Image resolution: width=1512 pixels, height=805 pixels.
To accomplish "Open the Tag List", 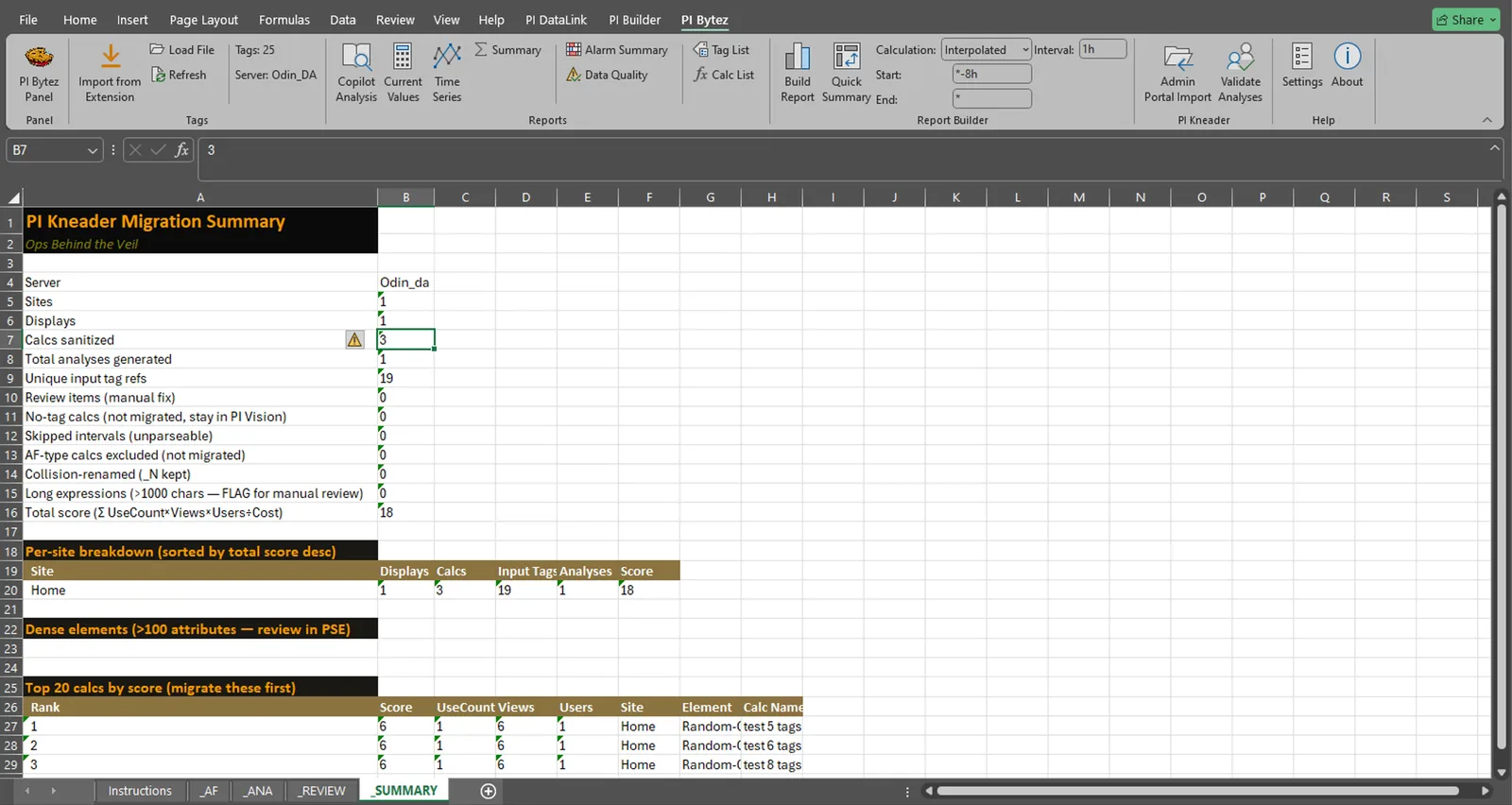I will tap(721, 50).
